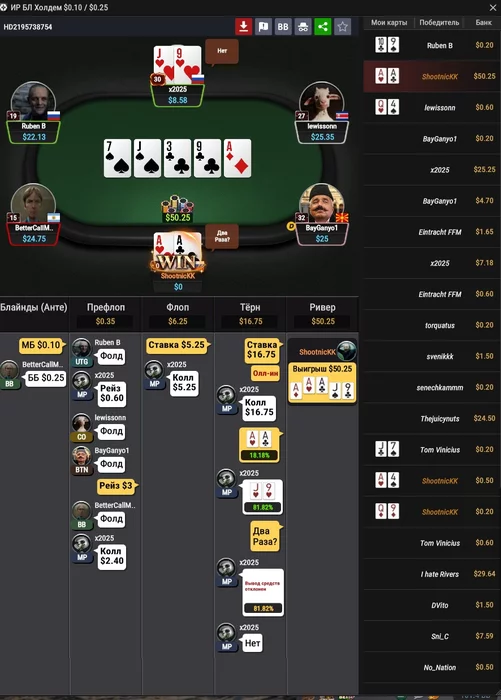Click Ruben B player avatar

(x=33, y=102)
